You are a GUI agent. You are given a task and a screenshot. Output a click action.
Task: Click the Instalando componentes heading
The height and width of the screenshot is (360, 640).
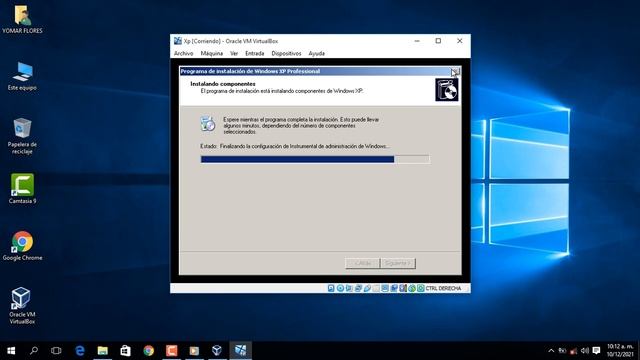click(223, 84)
